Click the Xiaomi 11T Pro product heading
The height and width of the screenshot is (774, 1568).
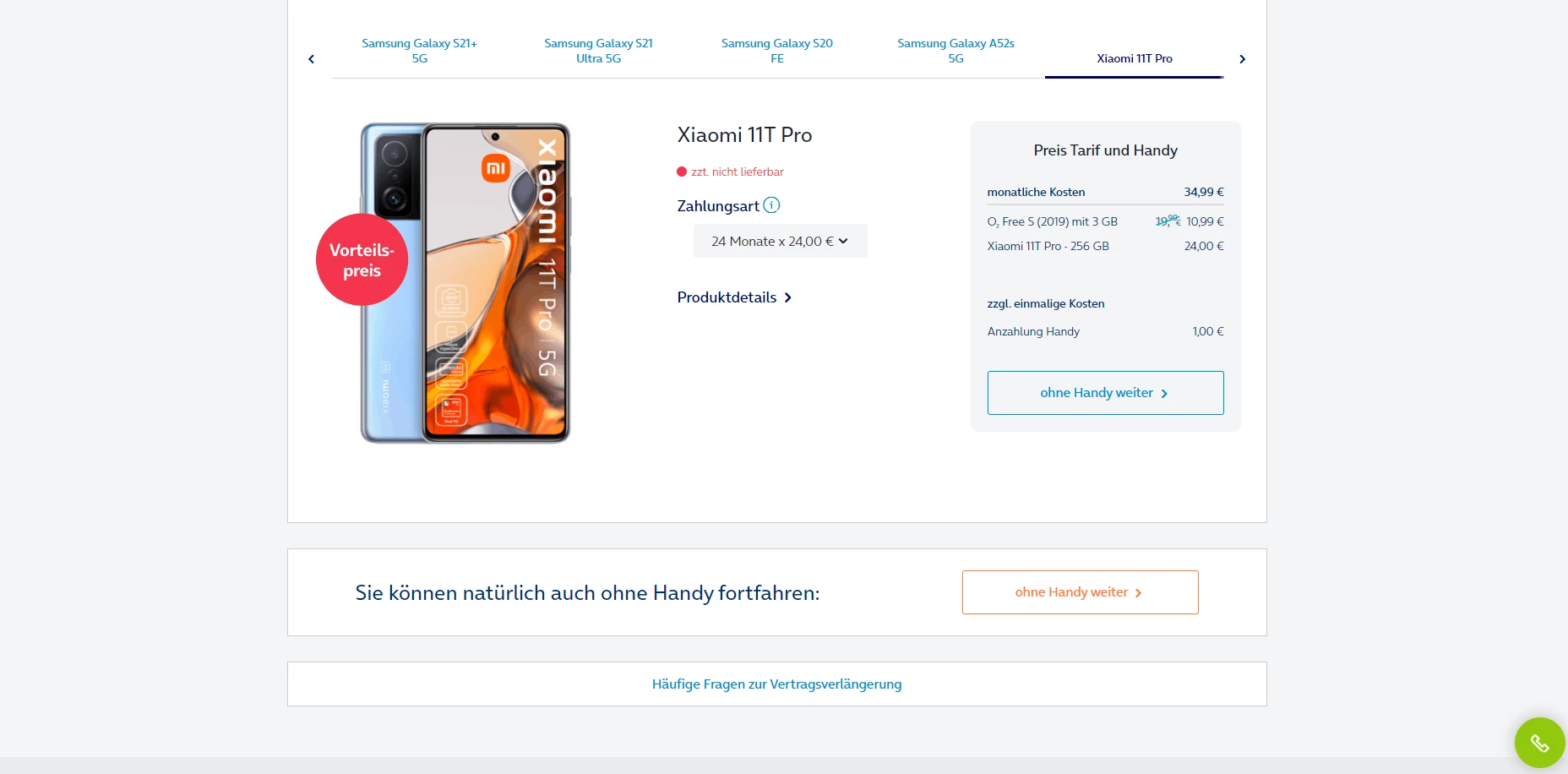coord(744,135)
